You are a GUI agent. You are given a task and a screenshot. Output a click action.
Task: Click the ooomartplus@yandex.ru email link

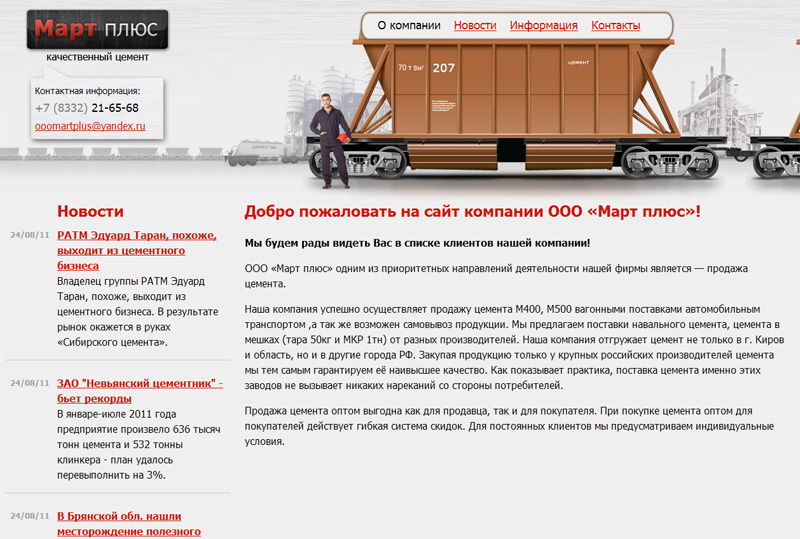pos(90,127)
